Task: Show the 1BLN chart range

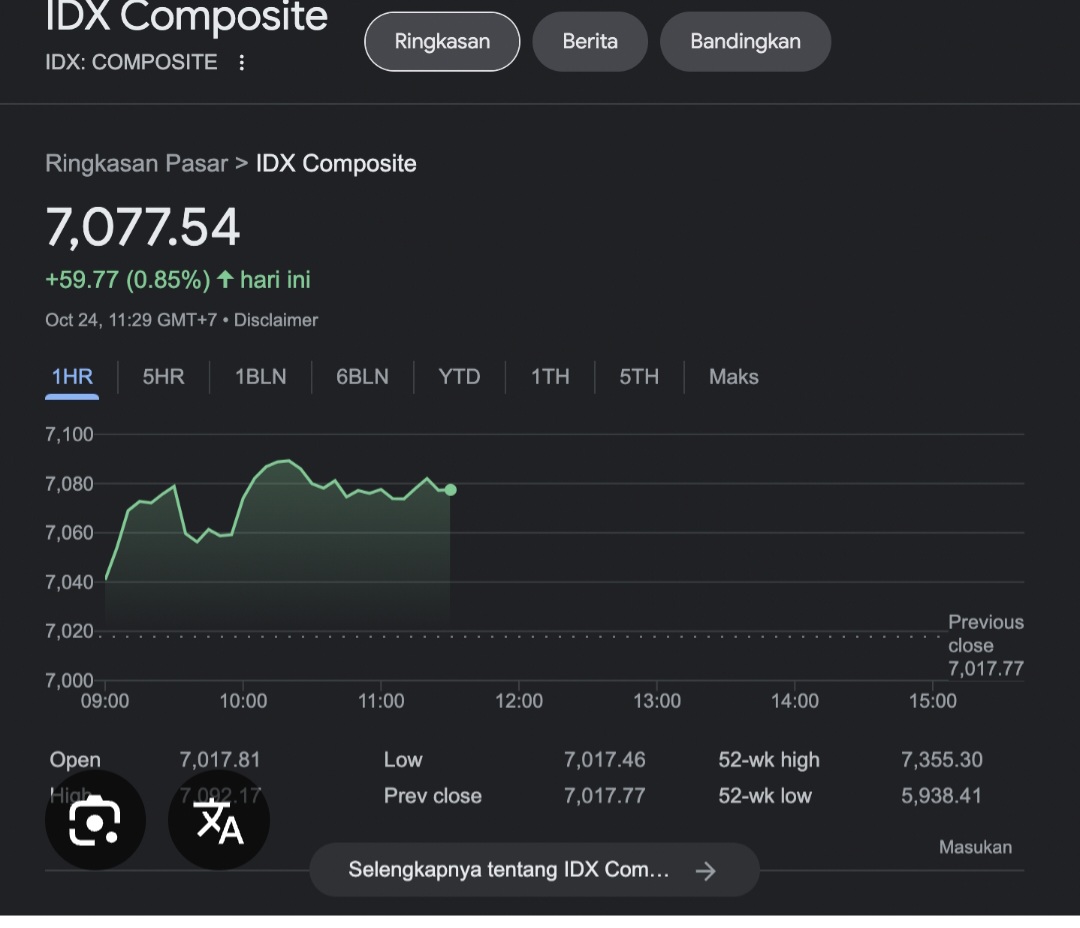Action: pos(260,377)
